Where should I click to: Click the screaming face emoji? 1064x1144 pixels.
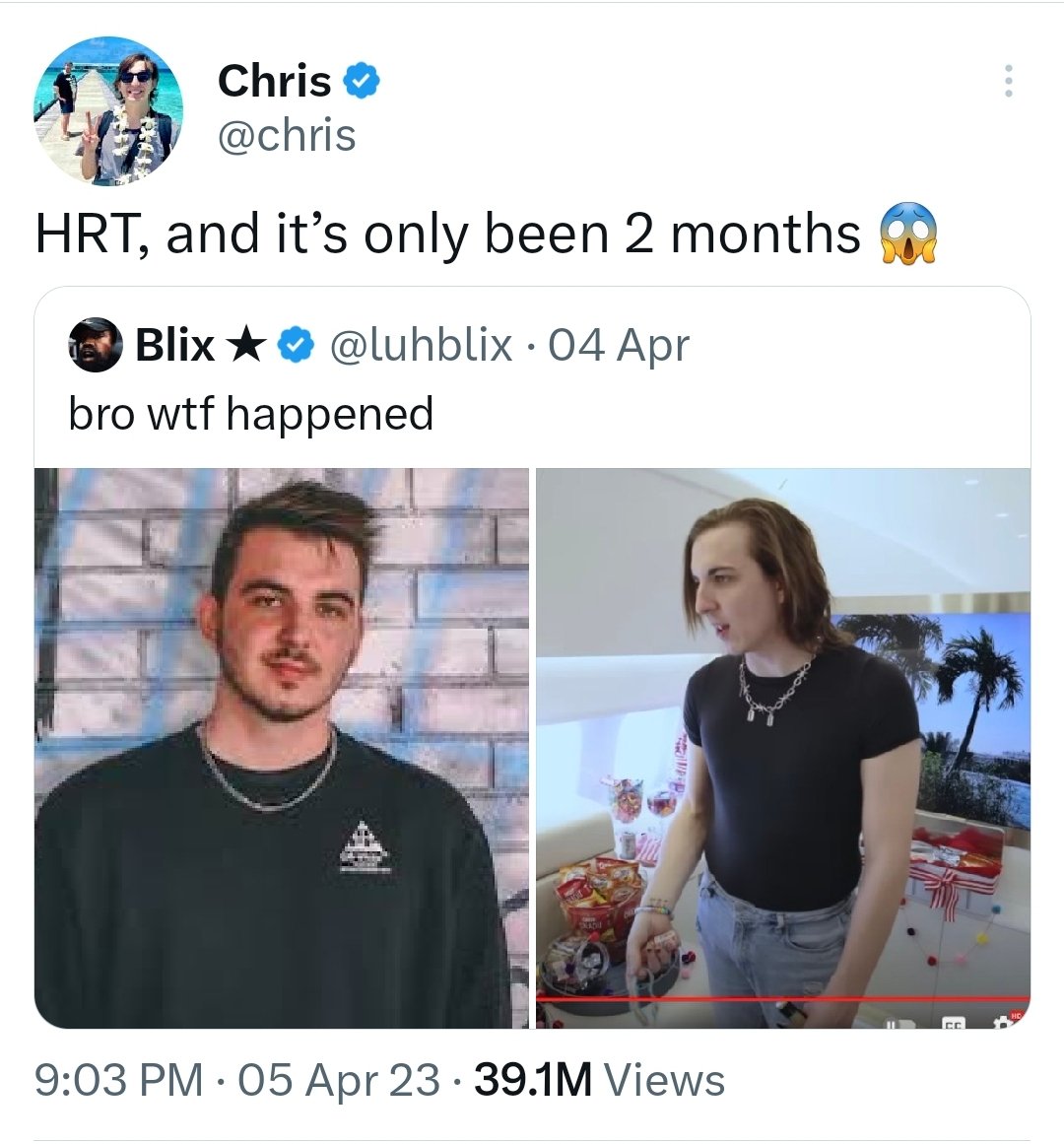click(x=908, y=234)
